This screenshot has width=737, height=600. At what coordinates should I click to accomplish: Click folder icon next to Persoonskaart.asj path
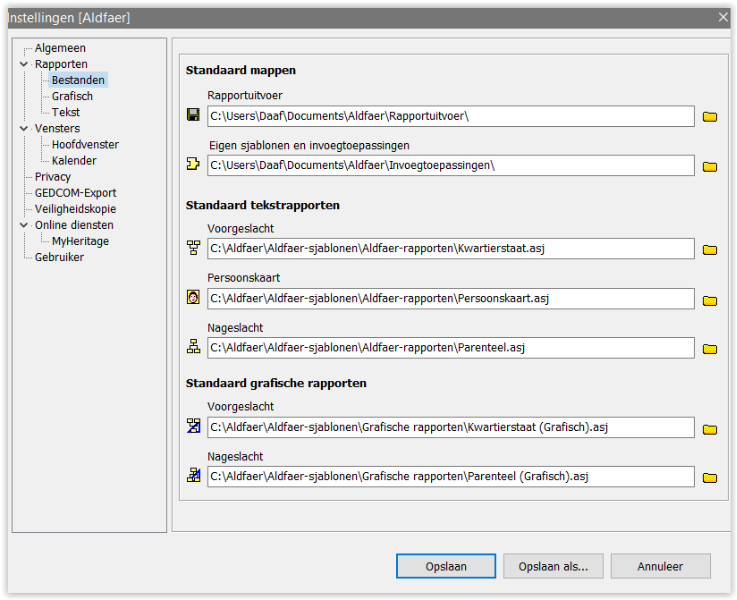pos(710,300)
